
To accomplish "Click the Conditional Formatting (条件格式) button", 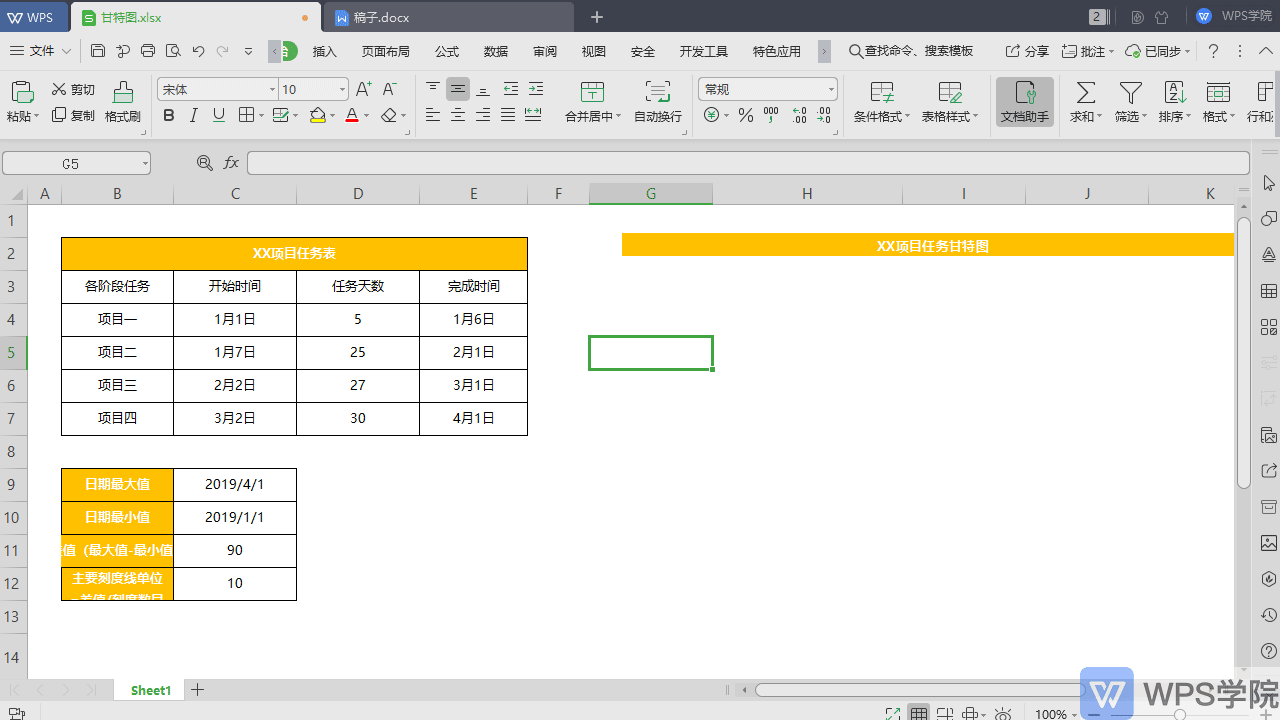I will click(882, 102).
